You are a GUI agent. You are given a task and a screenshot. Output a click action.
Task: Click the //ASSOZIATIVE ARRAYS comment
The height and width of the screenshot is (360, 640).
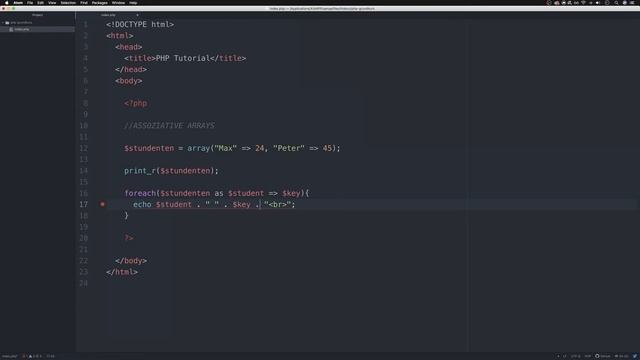169,125
